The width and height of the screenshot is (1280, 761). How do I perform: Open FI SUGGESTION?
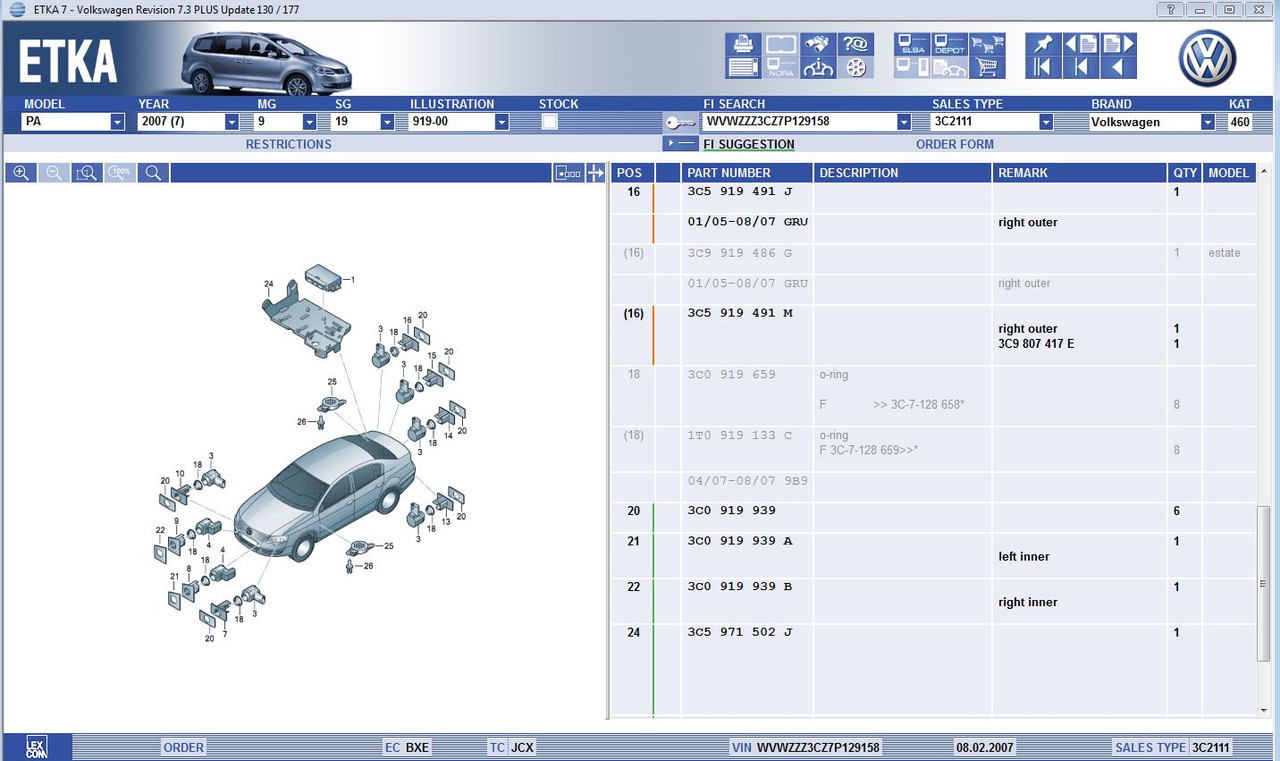[749, 144]
